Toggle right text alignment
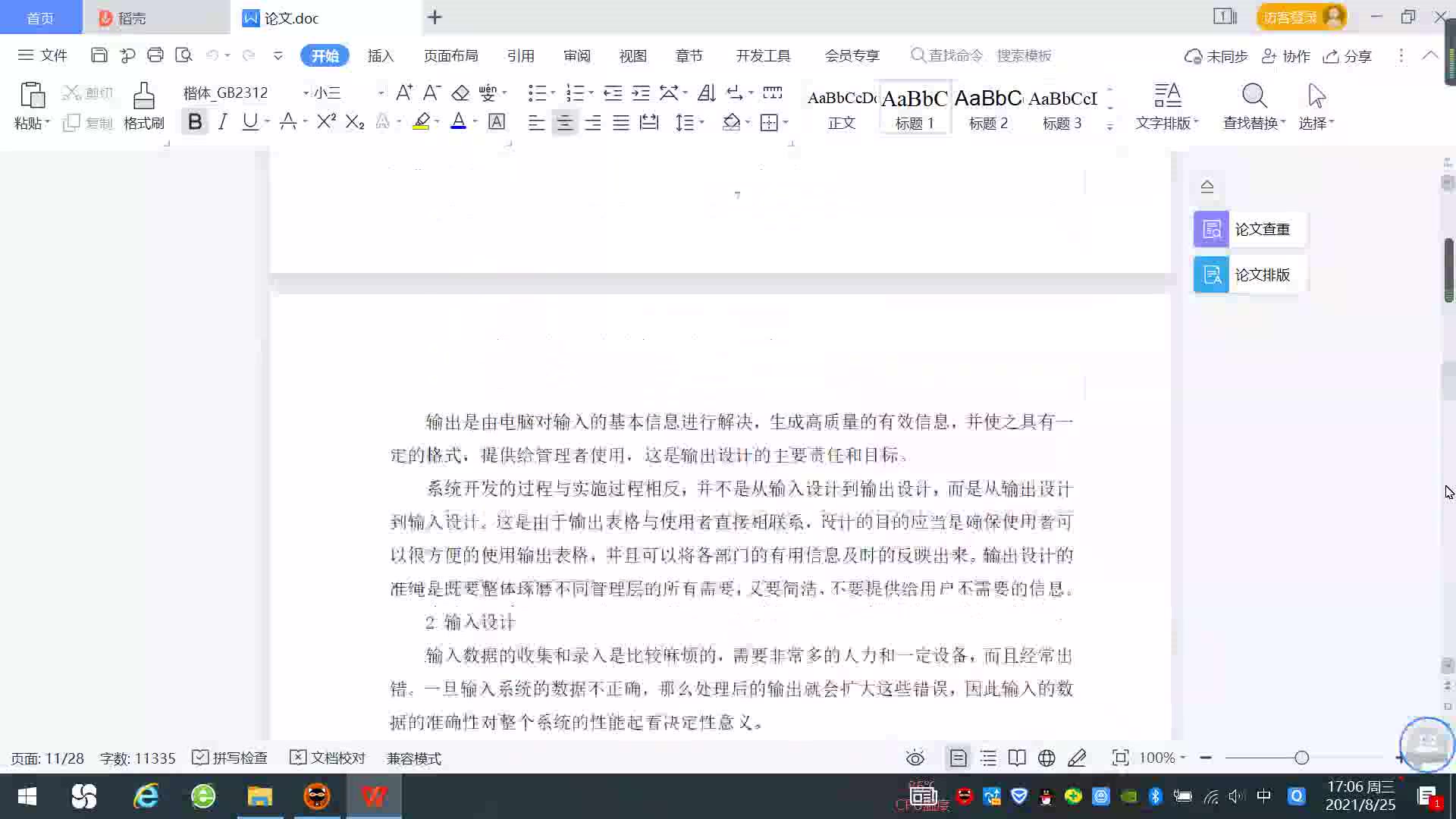The width and height of the screenshot is (1456, 819). (x=593, y=122)
